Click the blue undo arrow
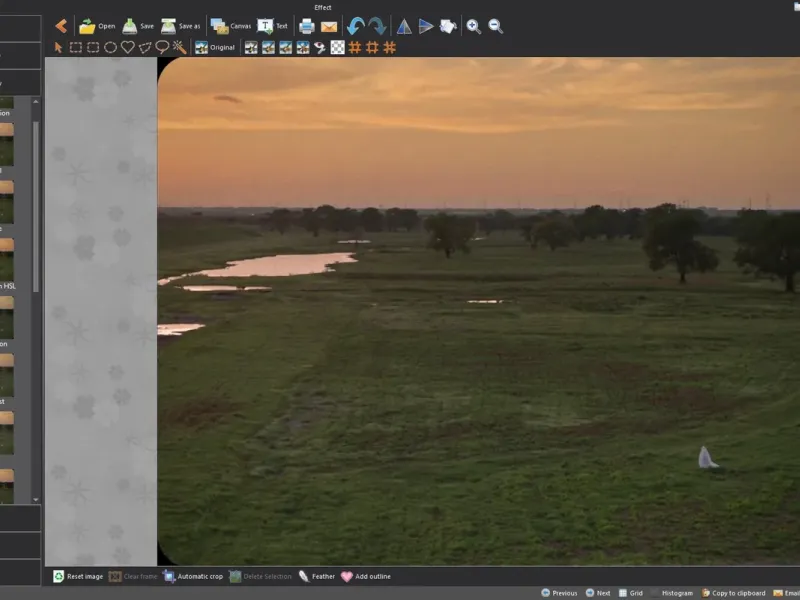Screen dimensions: 800x600 [x=355, y=26]
